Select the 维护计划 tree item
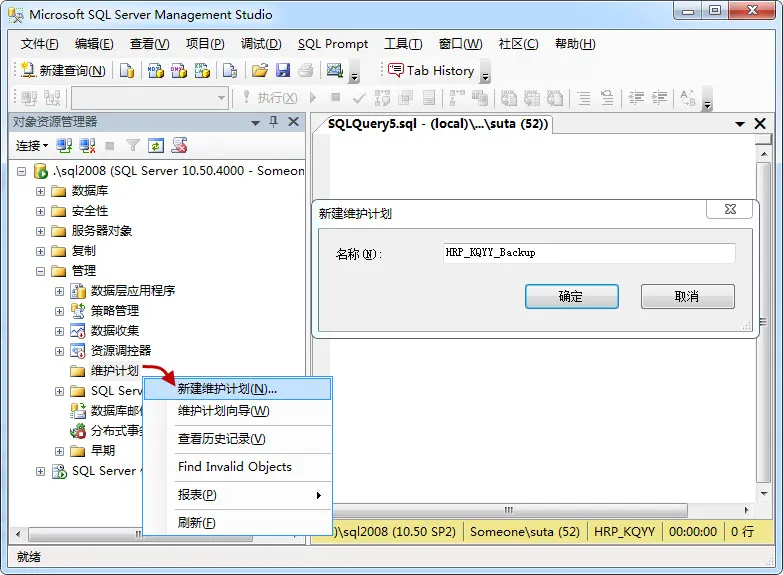The image size is (783, 575). [x=114, y=371]
